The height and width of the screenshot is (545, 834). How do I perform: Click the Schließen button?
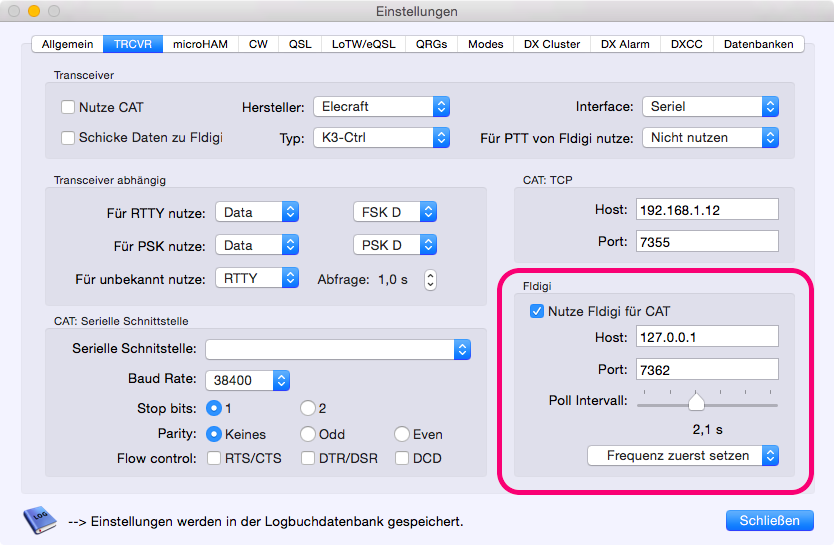click(769, 520)
